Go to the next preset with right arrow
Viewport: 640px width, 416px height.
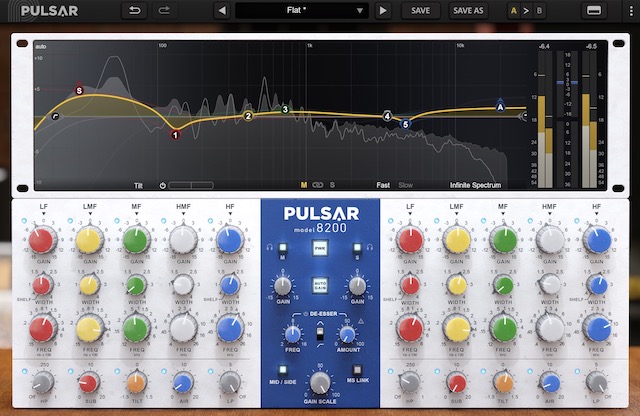point(382,10)
